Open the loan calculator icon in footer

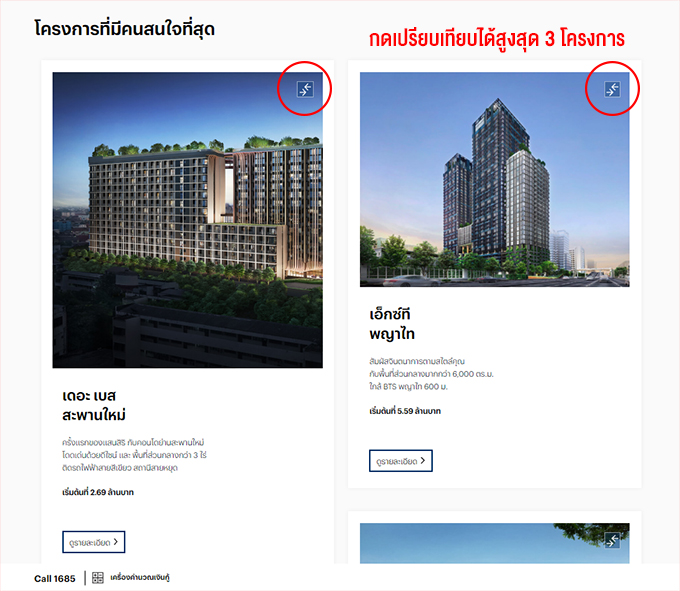(x=98, y=578)
